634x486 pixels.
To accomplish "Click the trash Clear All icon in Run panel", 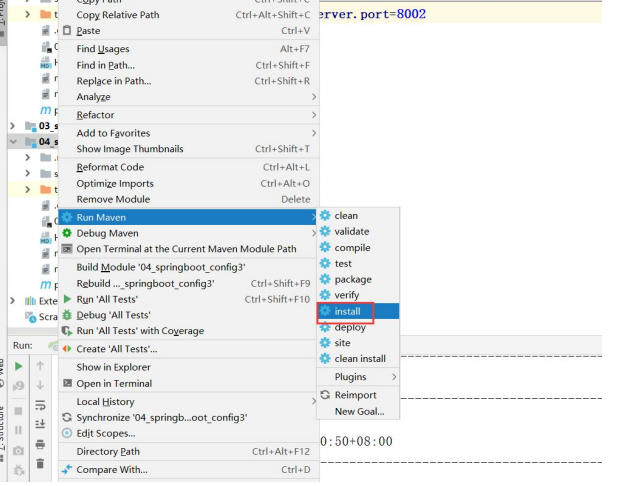I will [x=40, y=463].
